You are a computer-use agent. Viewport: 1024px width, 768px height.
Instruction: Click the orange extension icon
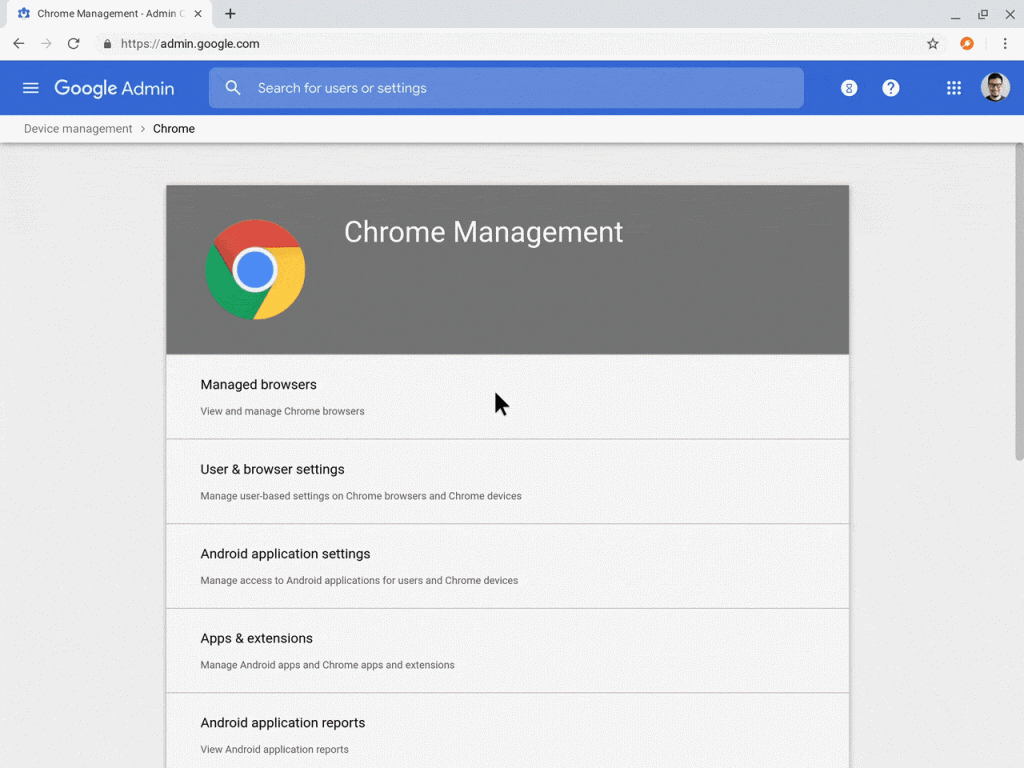coord(966,44)
